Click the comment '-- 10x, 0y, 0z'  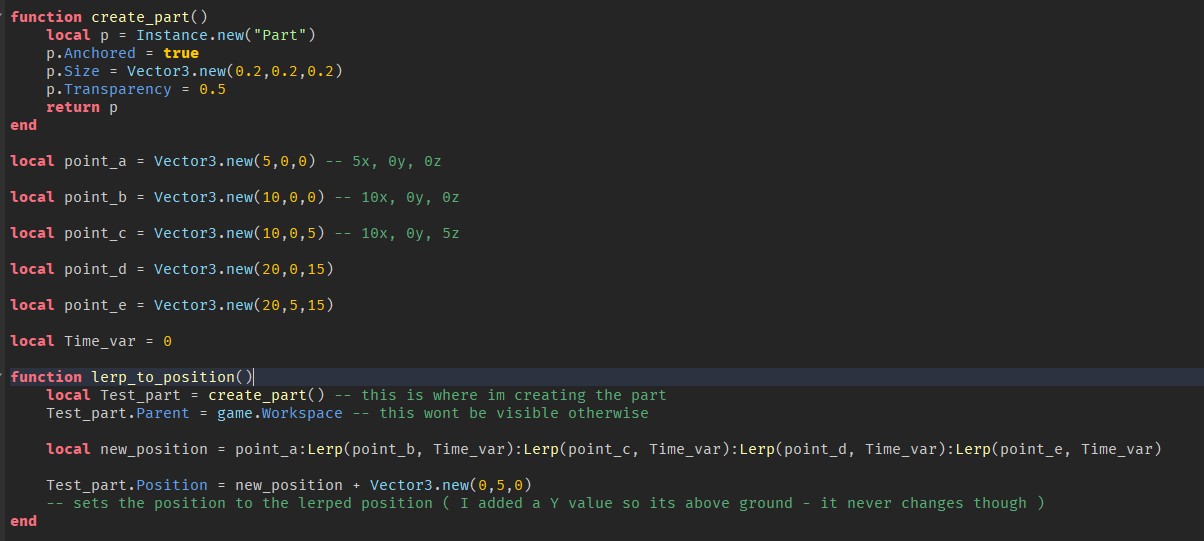pos(397,197)
